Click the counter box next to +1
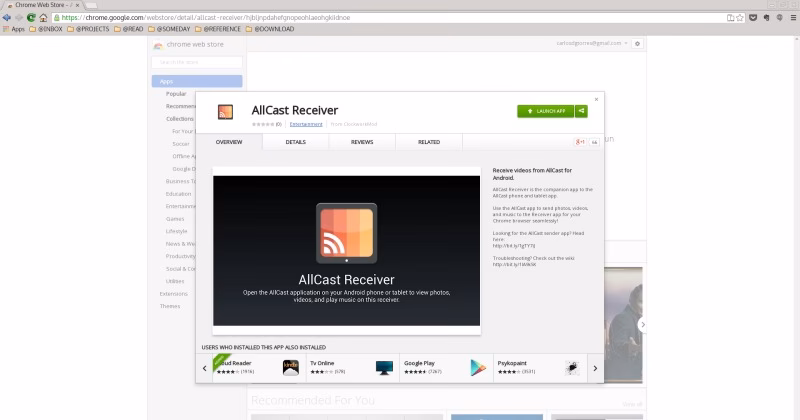Image resolution: width=800 pixels, height=420 pixels. tap(594, 142)
